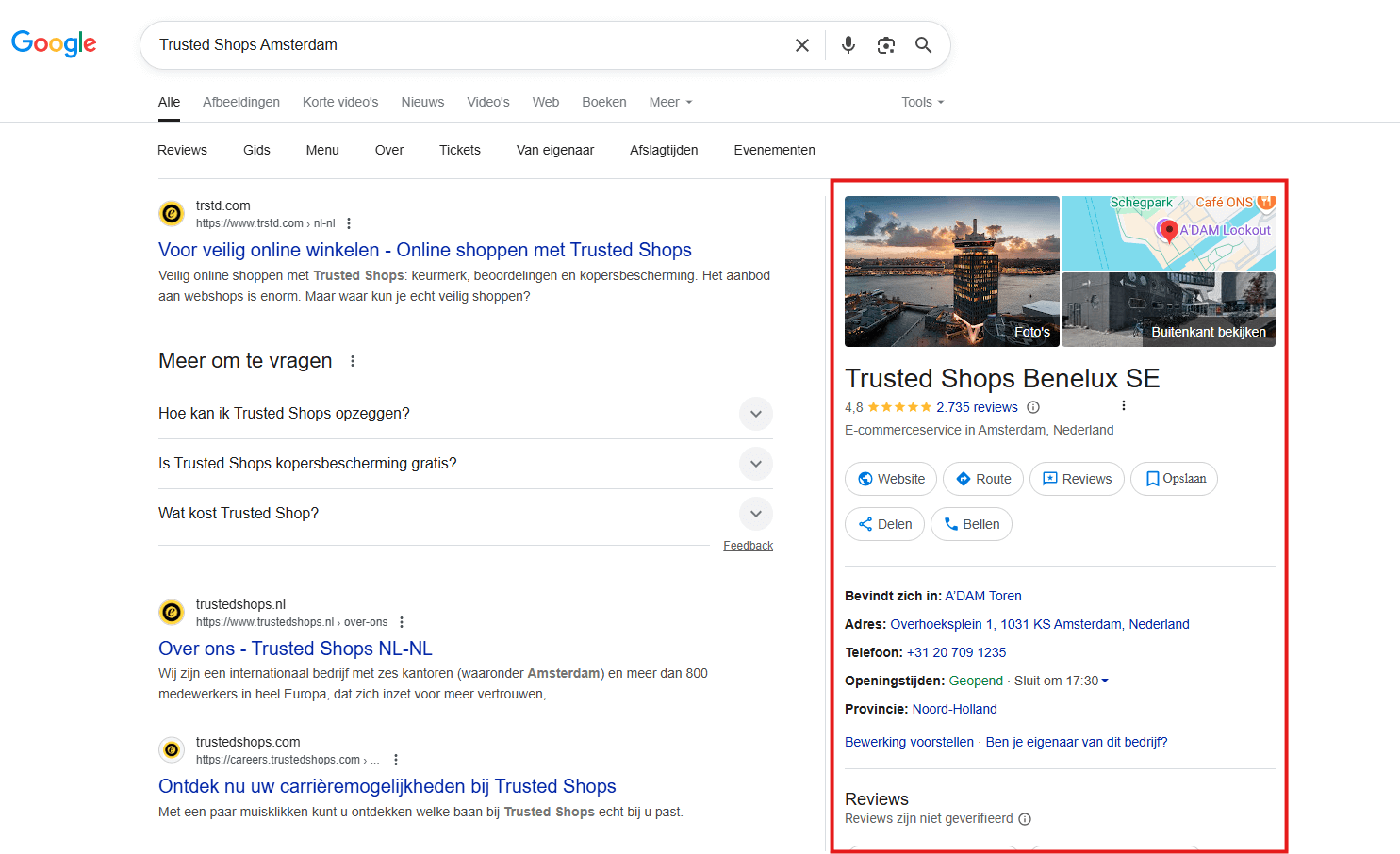Click the Bellen call button
Image resolution: width=1400 pixels, height=854 pixels.
[971, 524]
